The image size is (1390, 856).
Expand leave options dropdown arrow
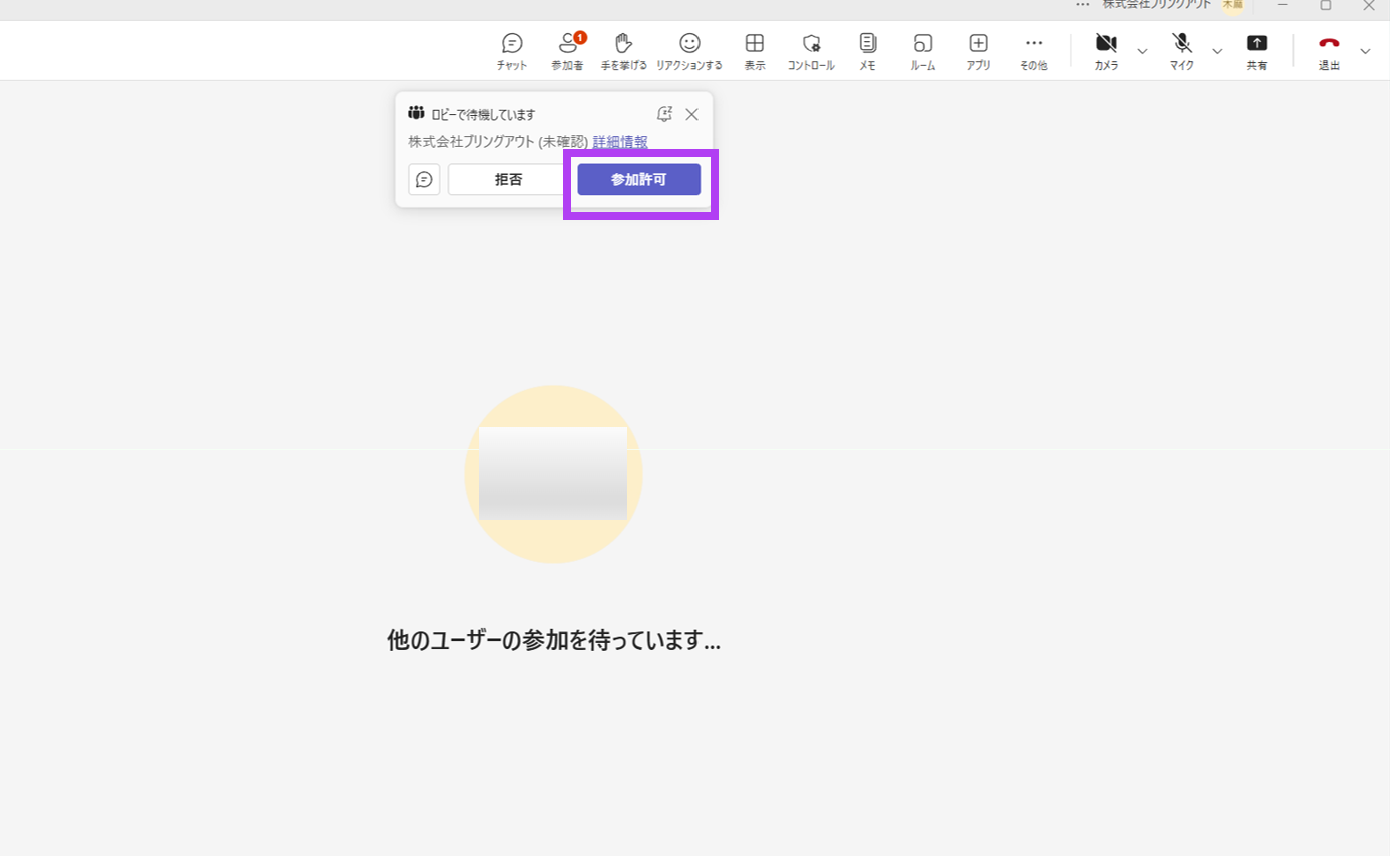point(1365,51)
